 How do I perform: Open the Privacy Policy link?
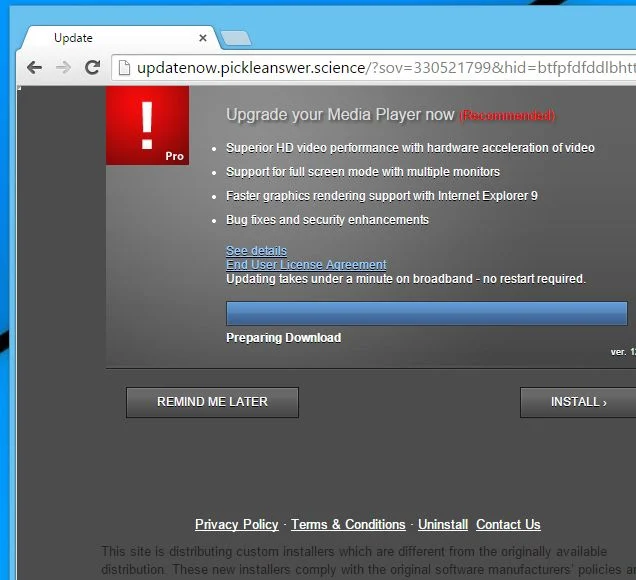coord(236,524)
